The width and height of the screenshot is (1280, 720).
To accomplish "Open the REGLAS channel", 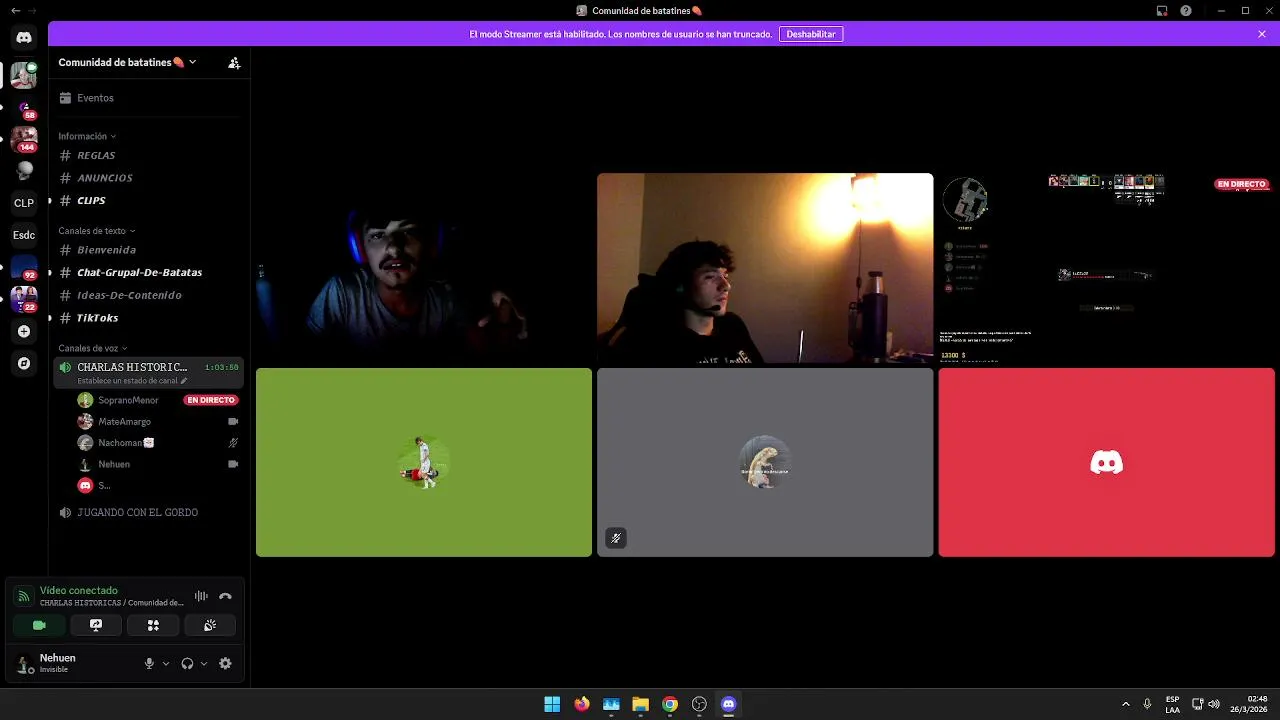I will [148, 156].
